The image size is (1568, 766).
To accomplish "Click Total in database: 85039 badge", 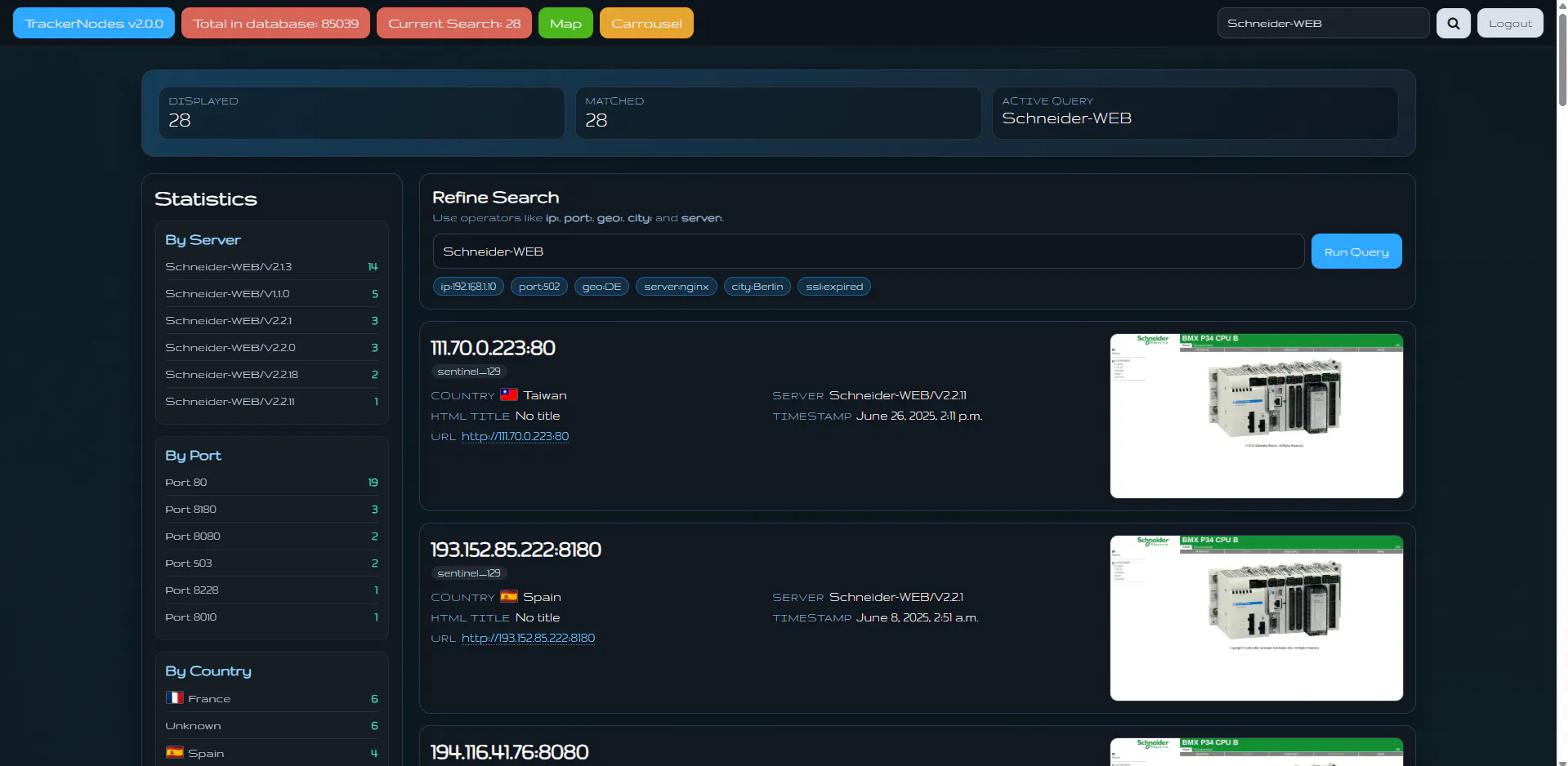I will 275,23.
